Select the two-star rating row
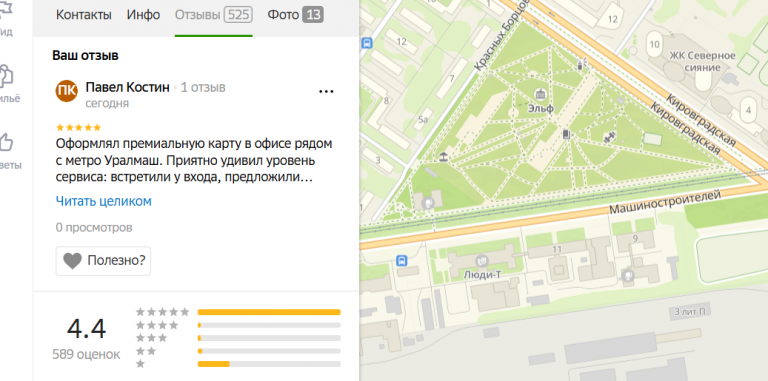Viewport: 768px width, 381px height. pos(238,351)
